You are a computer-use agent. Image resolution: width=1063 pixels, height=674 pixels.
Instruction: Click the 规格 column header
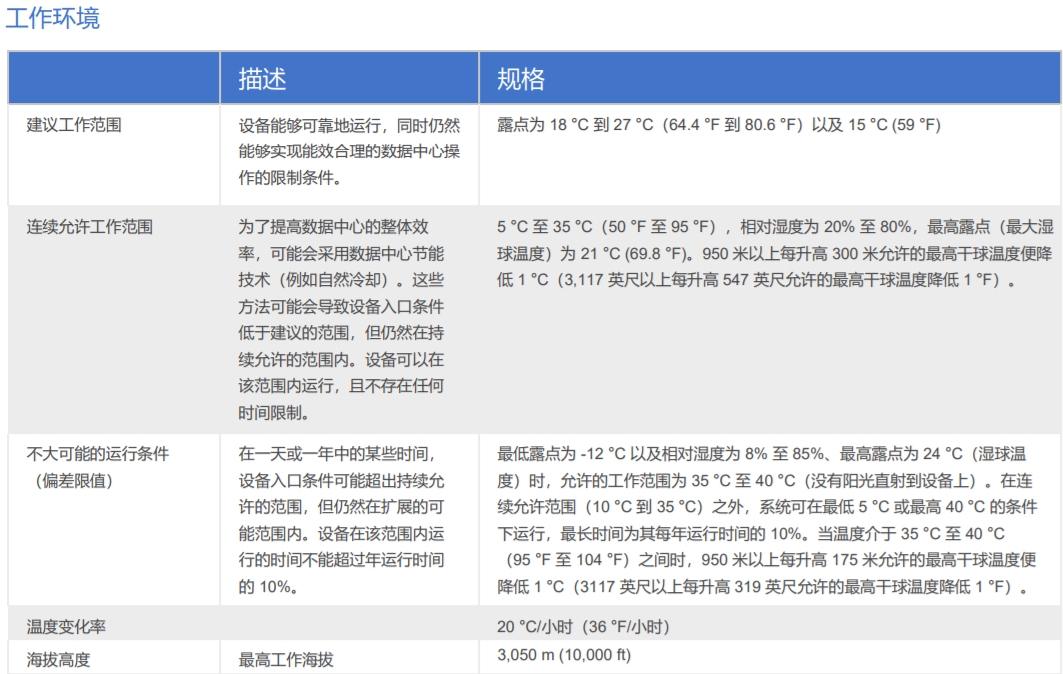(x=521, y=80)
